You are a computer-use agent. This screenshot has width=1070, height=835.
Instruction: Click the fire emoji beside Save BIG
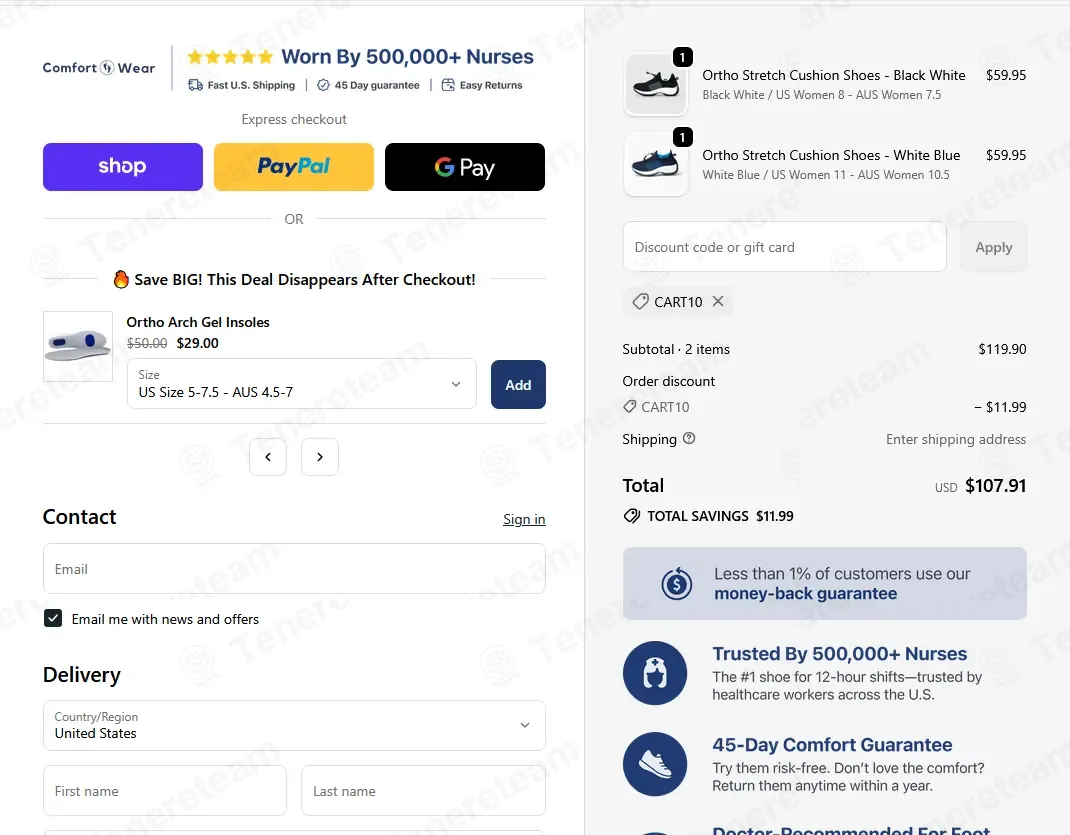click(x=121, y=279)
